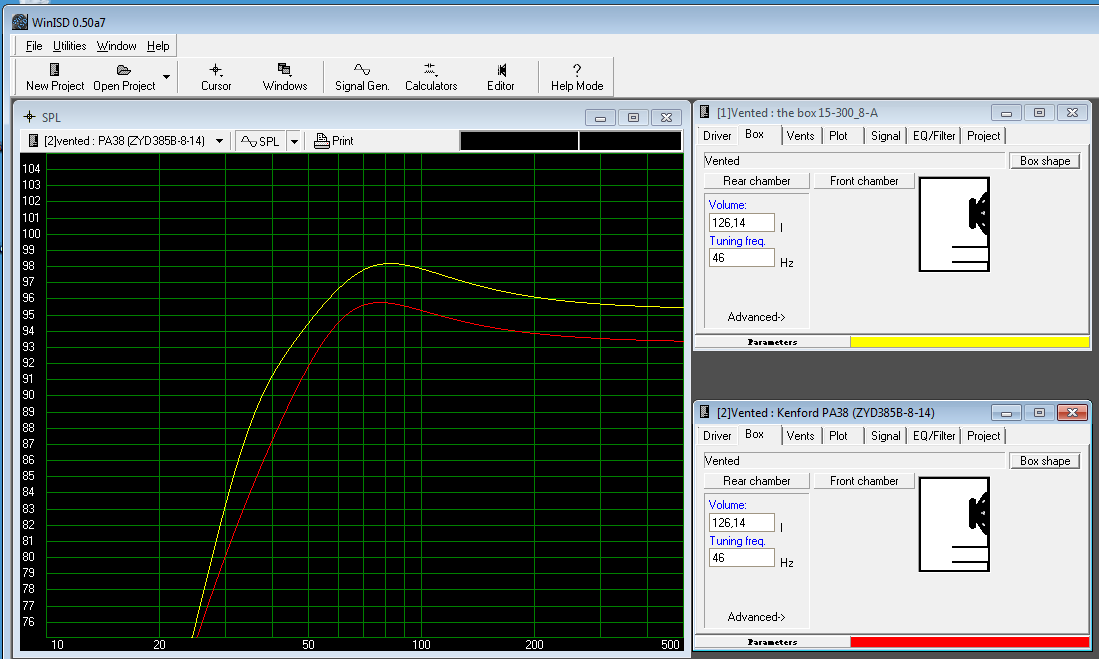Select Front chamber in project [1]
This screenshot has height=659, width=1099.
pos(864,181)
